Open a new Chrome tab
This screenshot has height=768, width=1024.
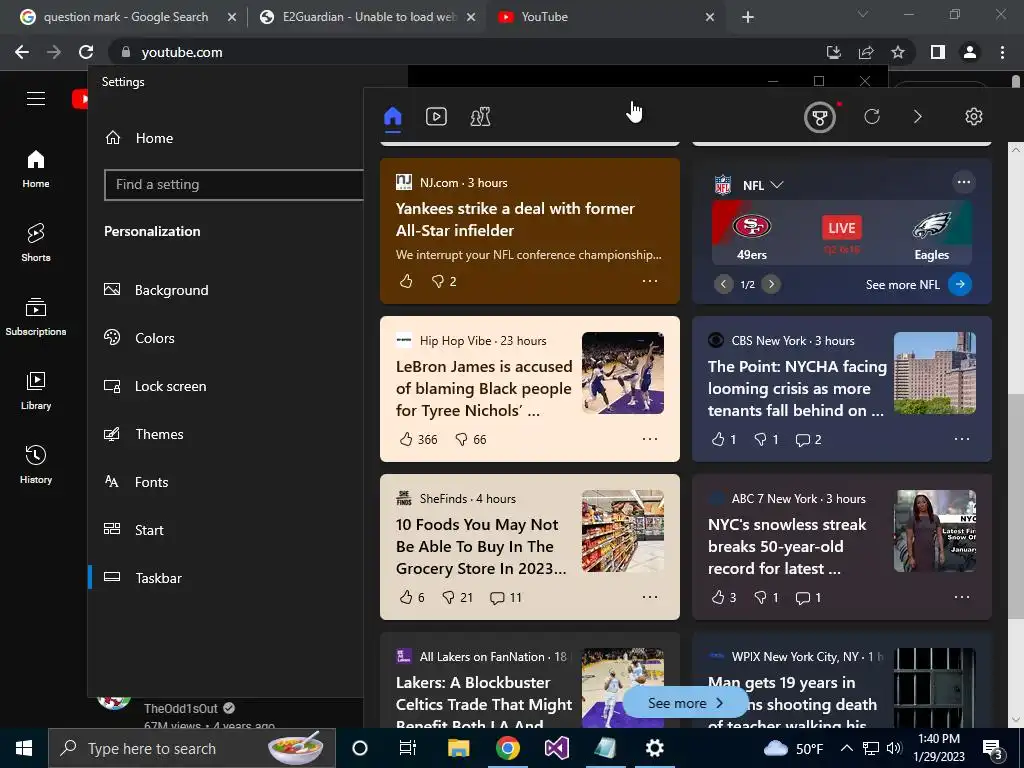pos(748,17)
